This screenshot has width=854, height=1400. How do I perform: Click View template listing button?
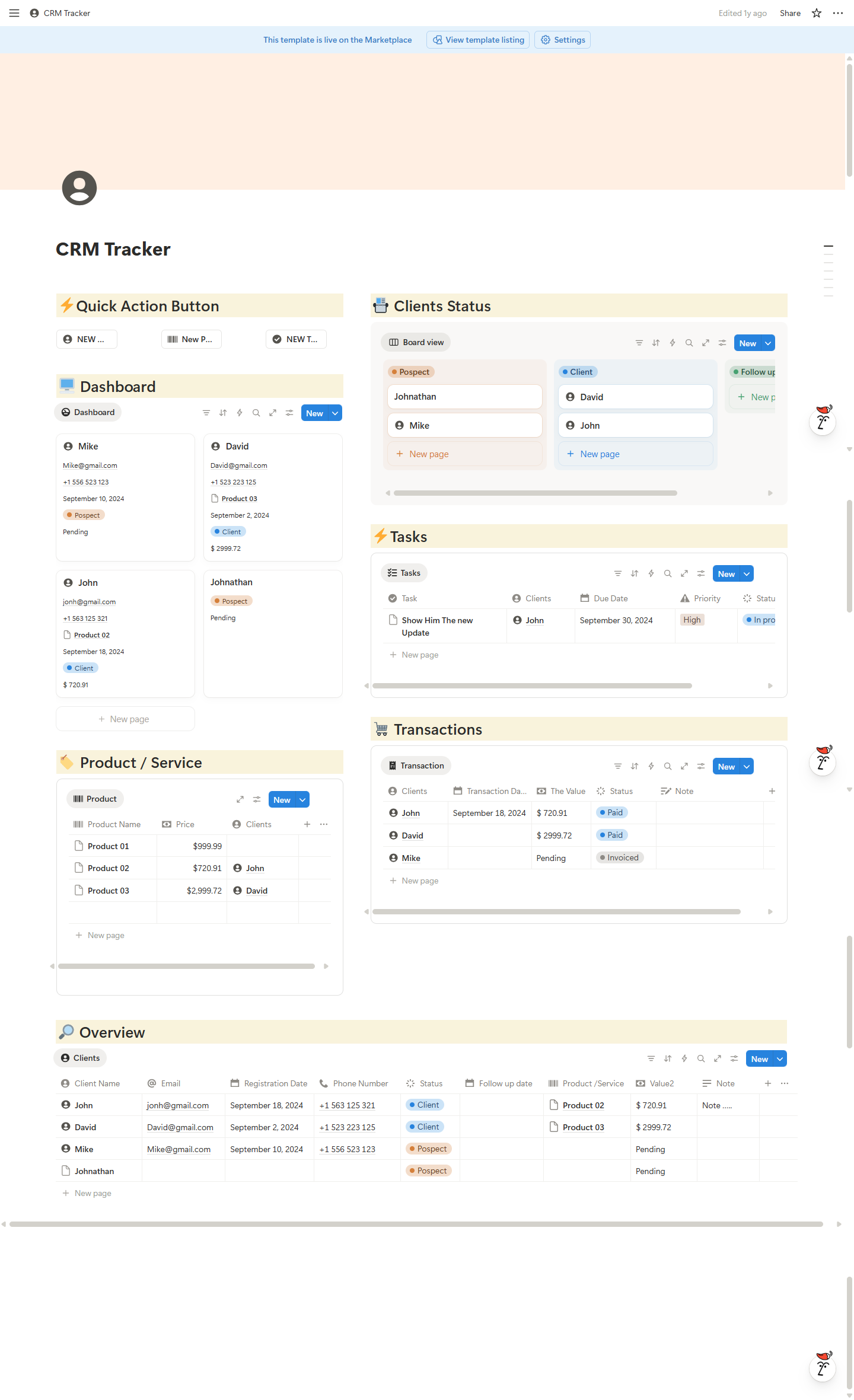click(x=478, y=40)
